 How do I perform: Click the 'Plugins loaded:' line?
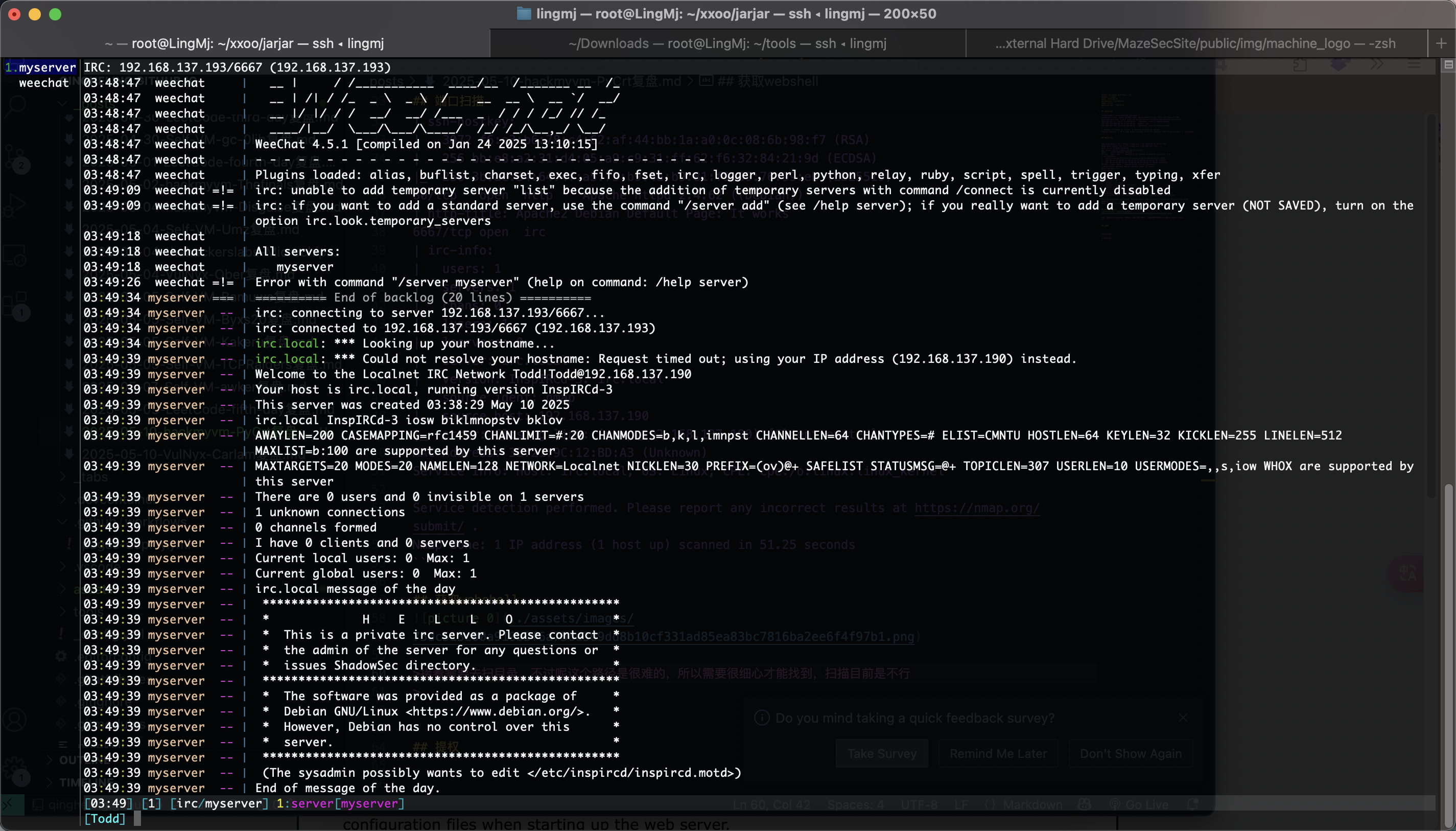pyautogui.click(x=737, y=175)
